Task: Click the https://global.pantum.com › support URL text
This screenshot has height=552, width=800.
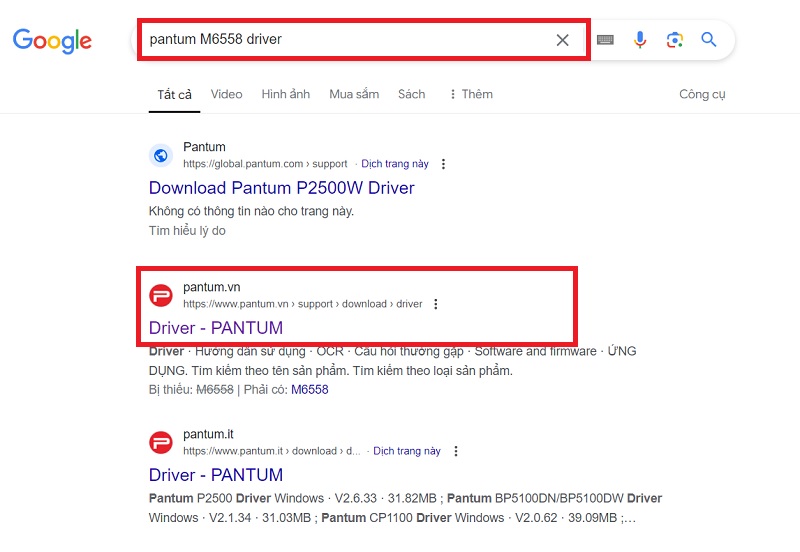Action: point(265,164)
